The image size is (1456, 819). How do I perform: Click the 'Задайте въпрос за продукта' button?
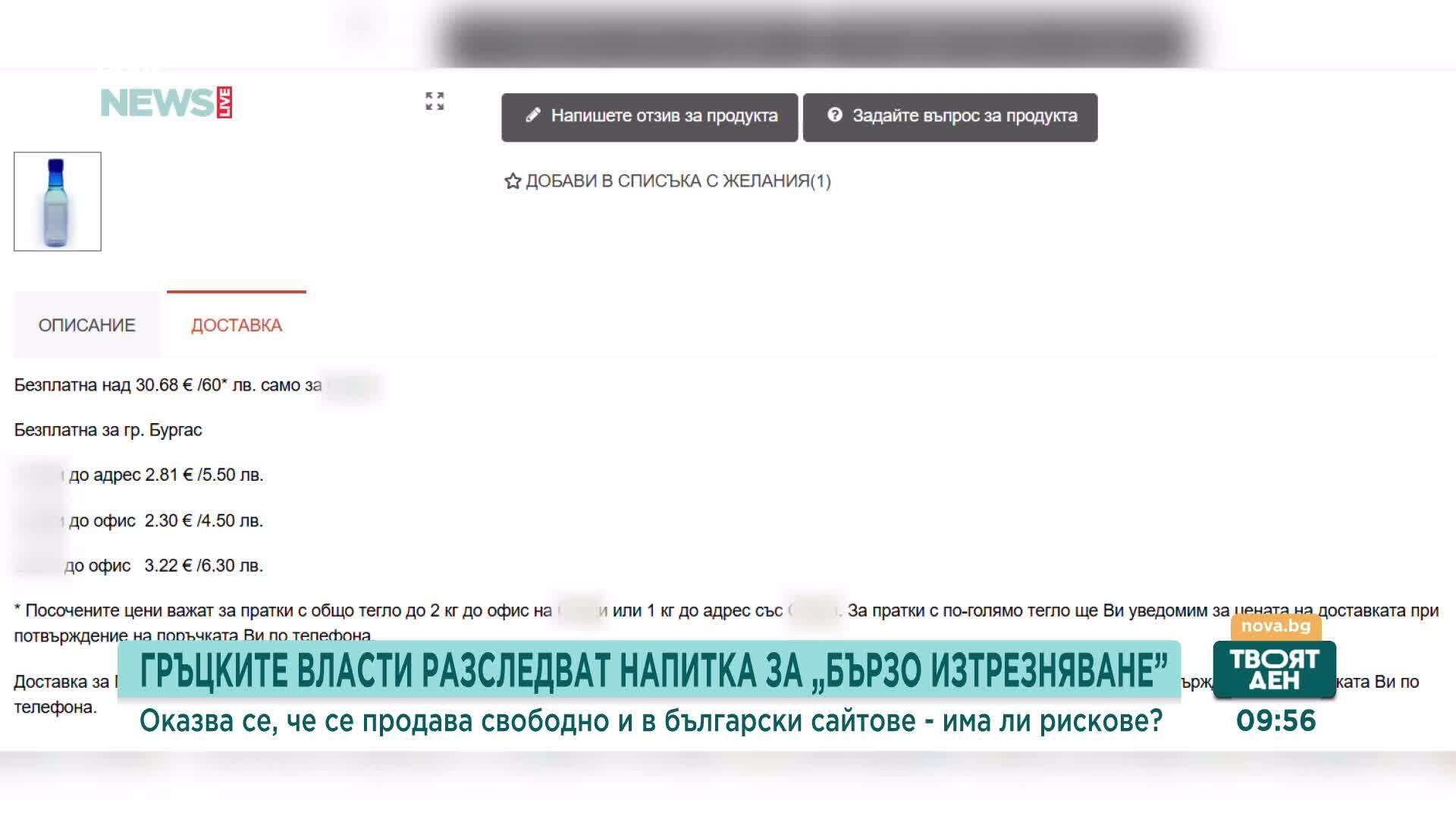point(950,118)
